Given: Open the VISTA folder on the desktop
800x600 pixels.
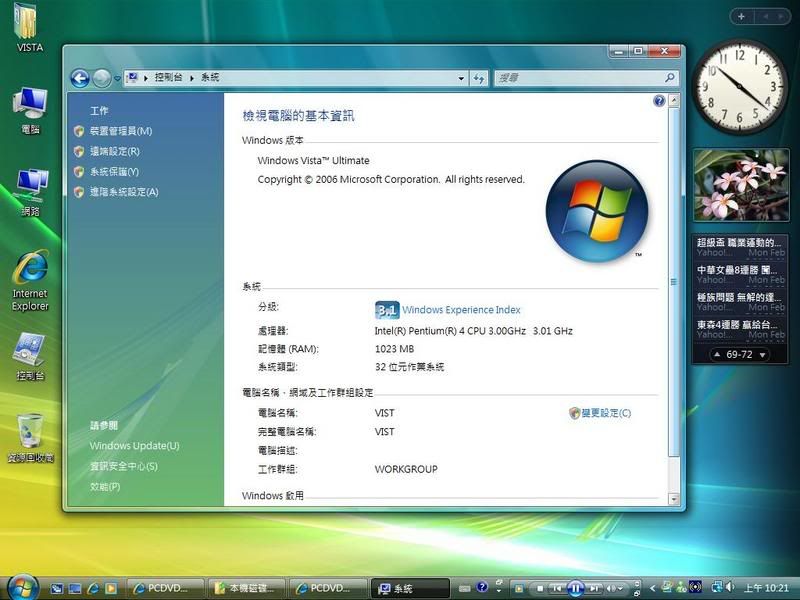Looking at the screenshot, I should pos(27,28).
